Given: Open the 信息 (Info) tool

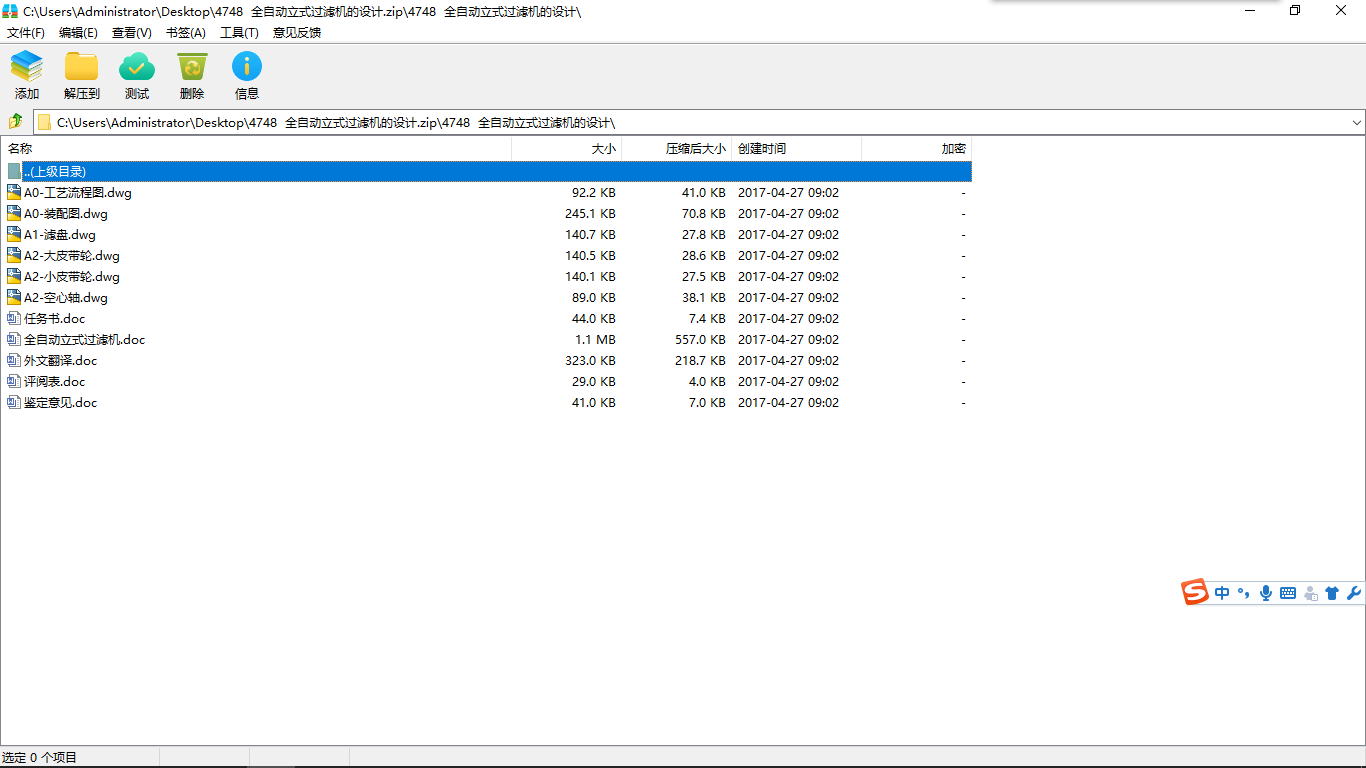Looking at the screenshot, I should point(247,67).
